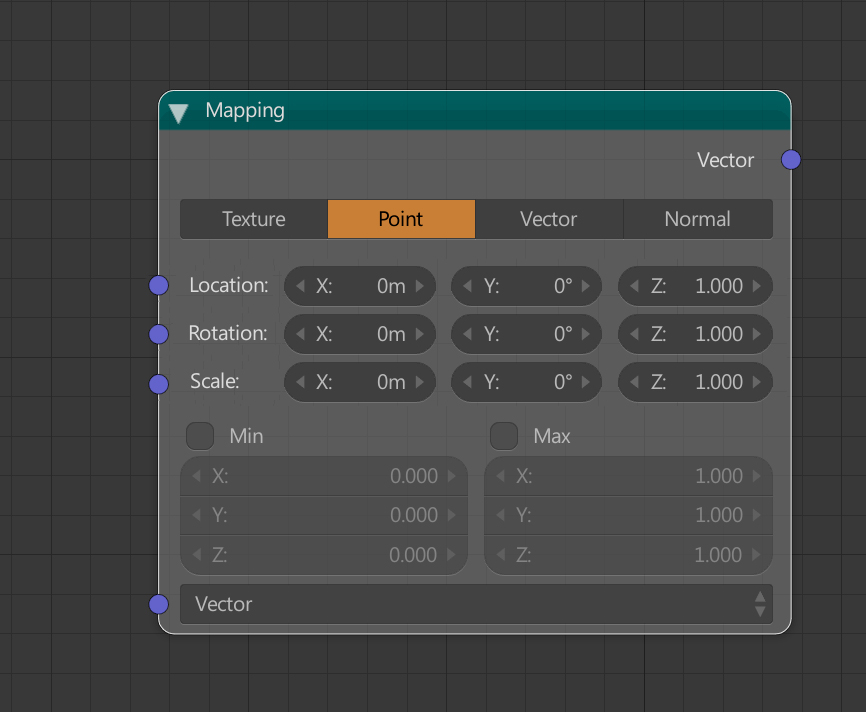Viewport: 866px width, 712px height.
Task: Click the Max Z value field
Action: (629, 555)
